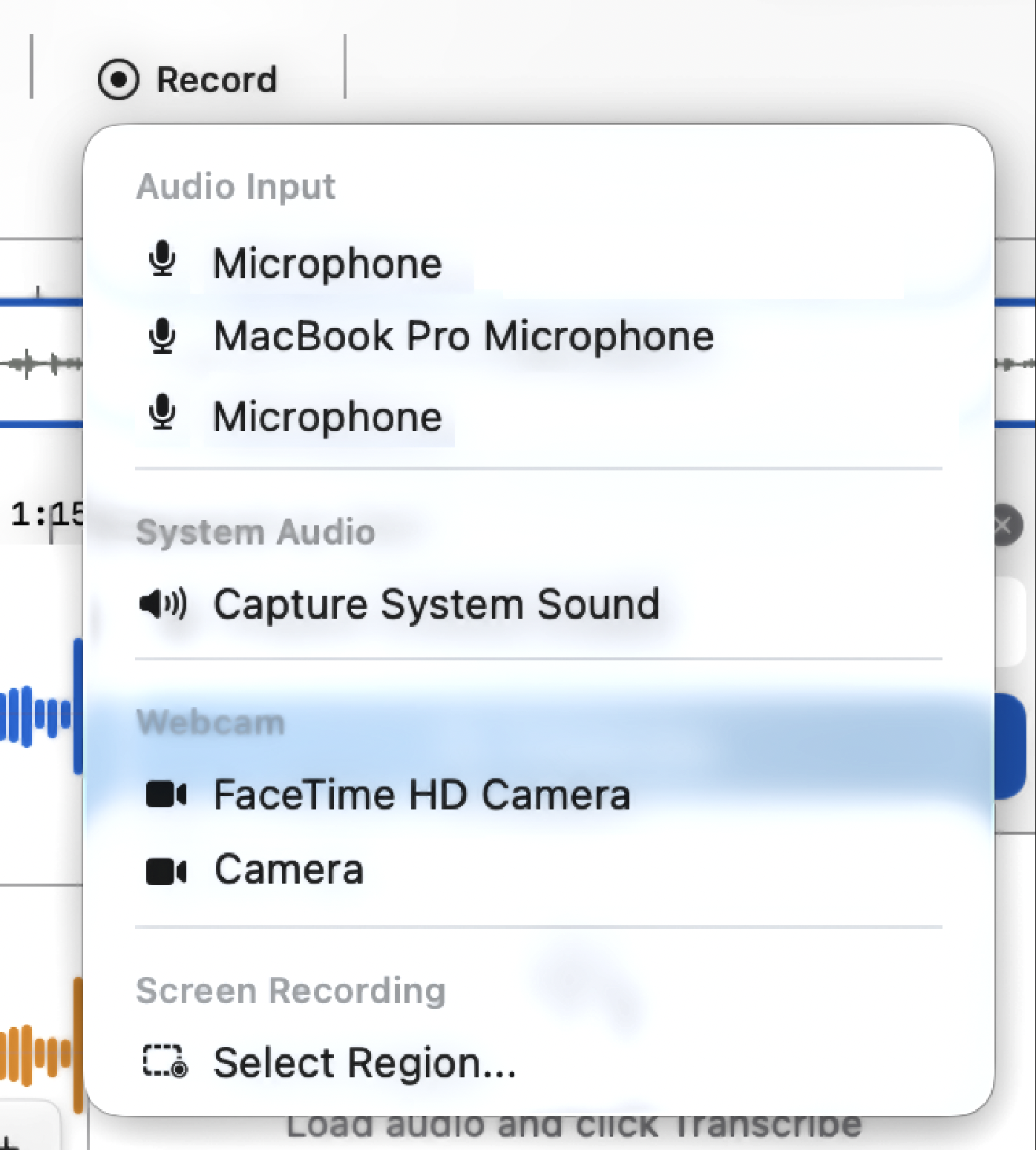Enable Capture System Sound

[x=436, y=603]
